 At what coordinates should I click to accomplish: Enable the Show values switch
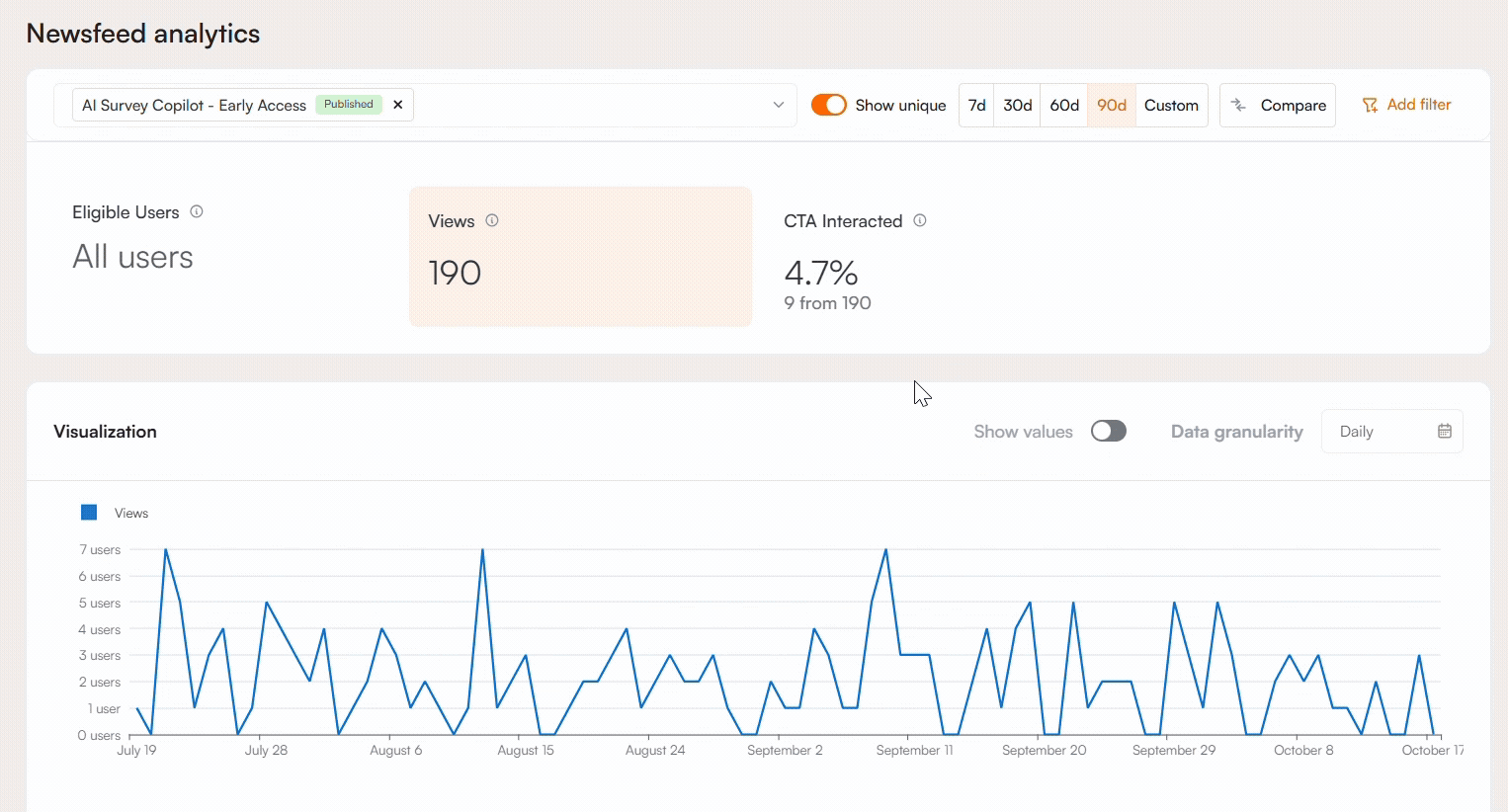click(1108, 431)
